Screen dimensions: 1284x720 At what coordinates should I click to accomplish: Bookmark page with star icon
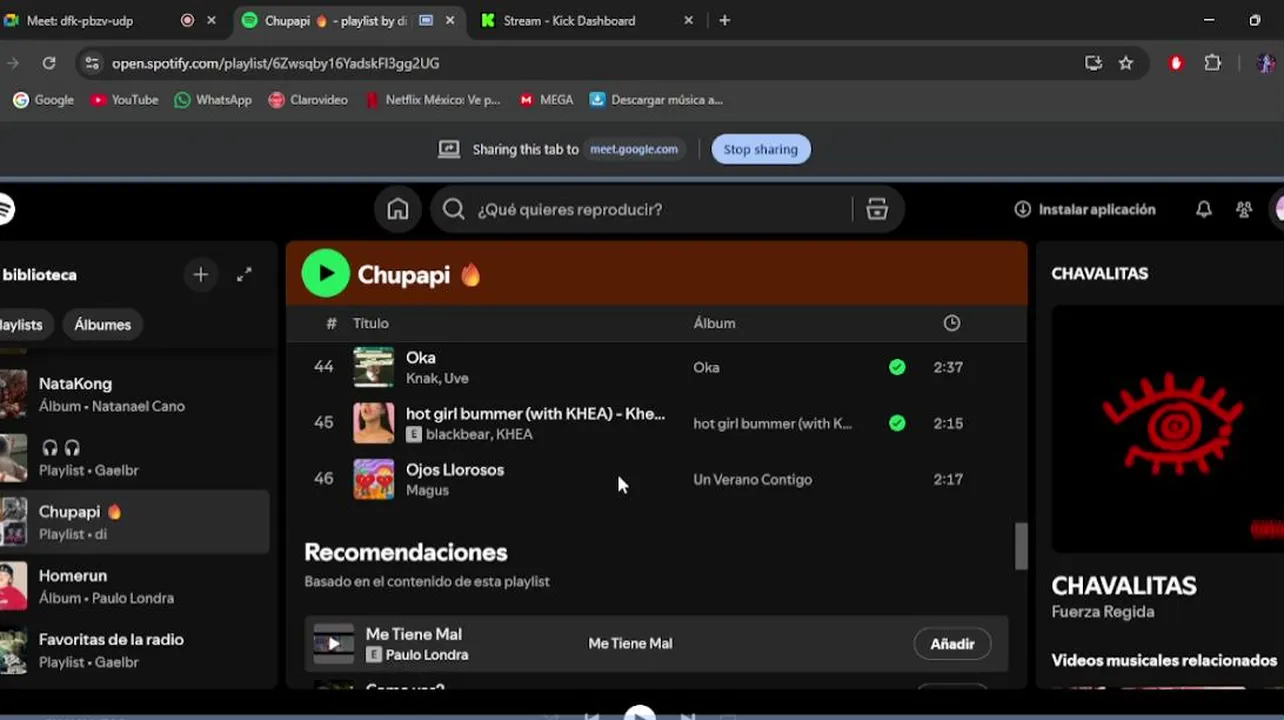point(1126,63)
